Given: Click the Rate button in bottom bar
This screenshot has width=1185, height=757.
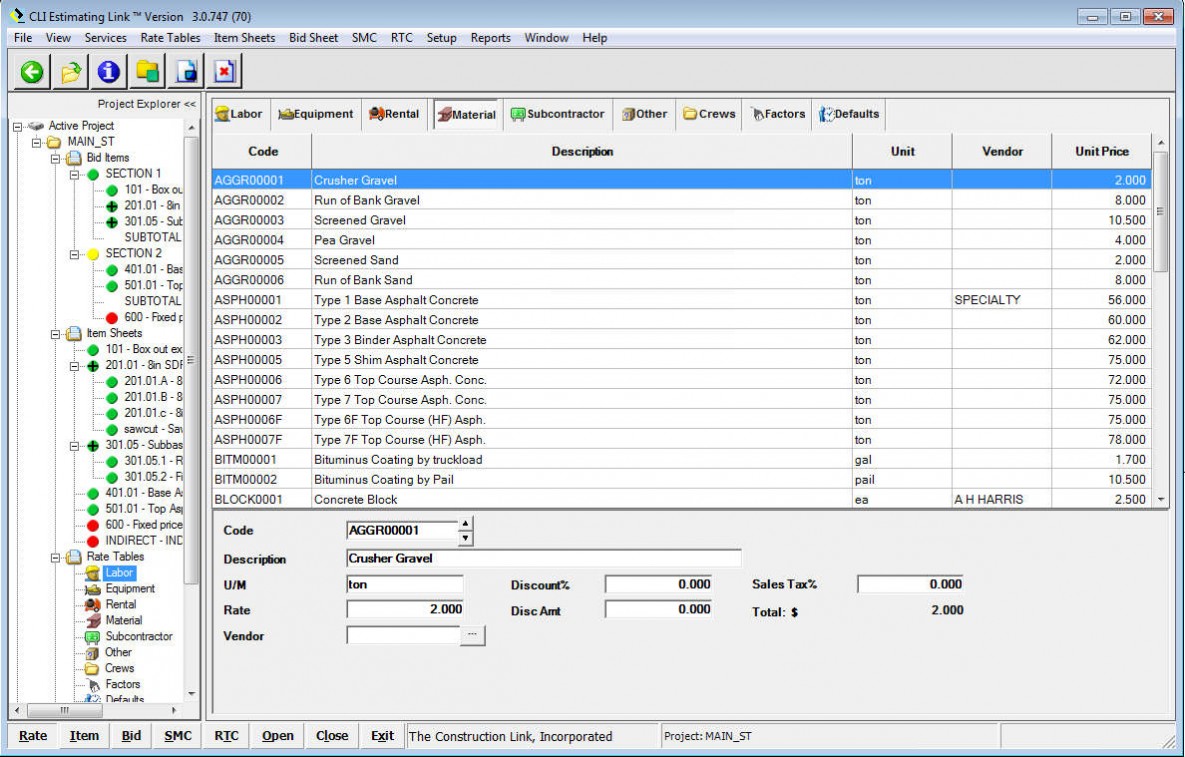Looking at the screenshot, I should click(32, 736).
